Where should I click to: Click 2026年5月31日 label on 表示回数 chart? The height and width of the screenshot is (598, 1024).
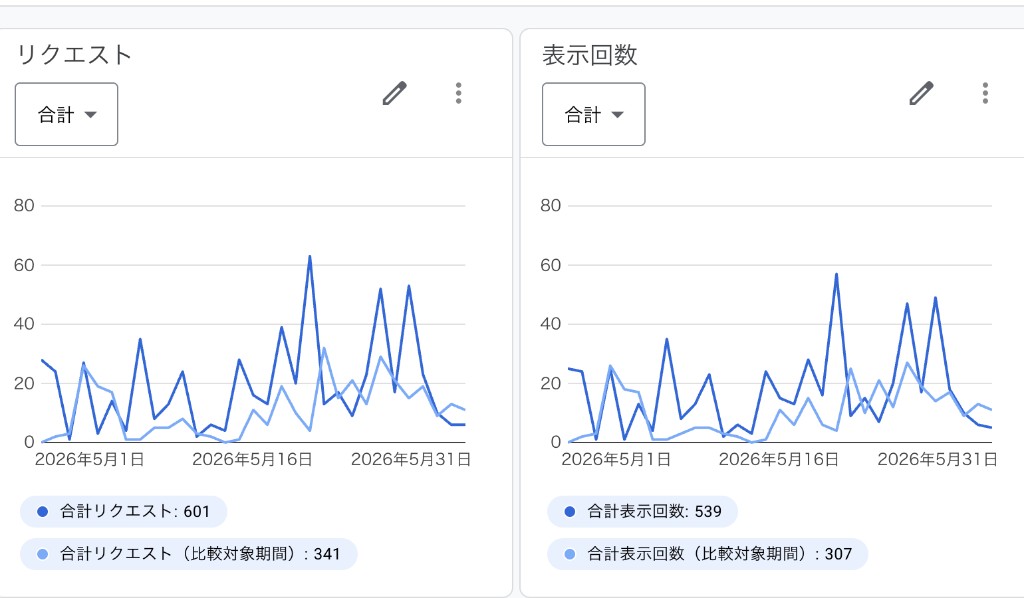pos(937,460)
